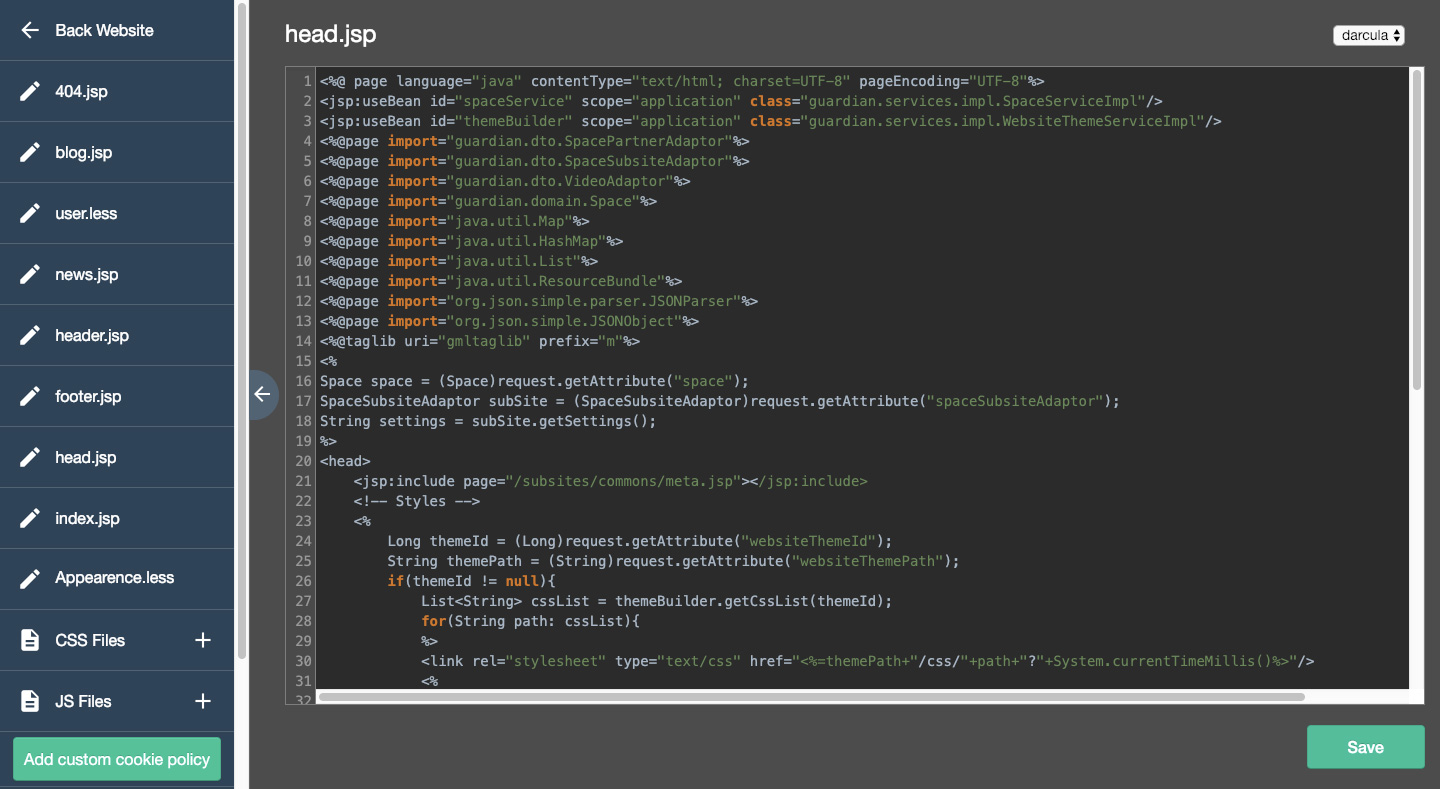Click the back arrow icon beside Back Website
The width and height of the screenshot is (1440, 789).
point(30,30)
